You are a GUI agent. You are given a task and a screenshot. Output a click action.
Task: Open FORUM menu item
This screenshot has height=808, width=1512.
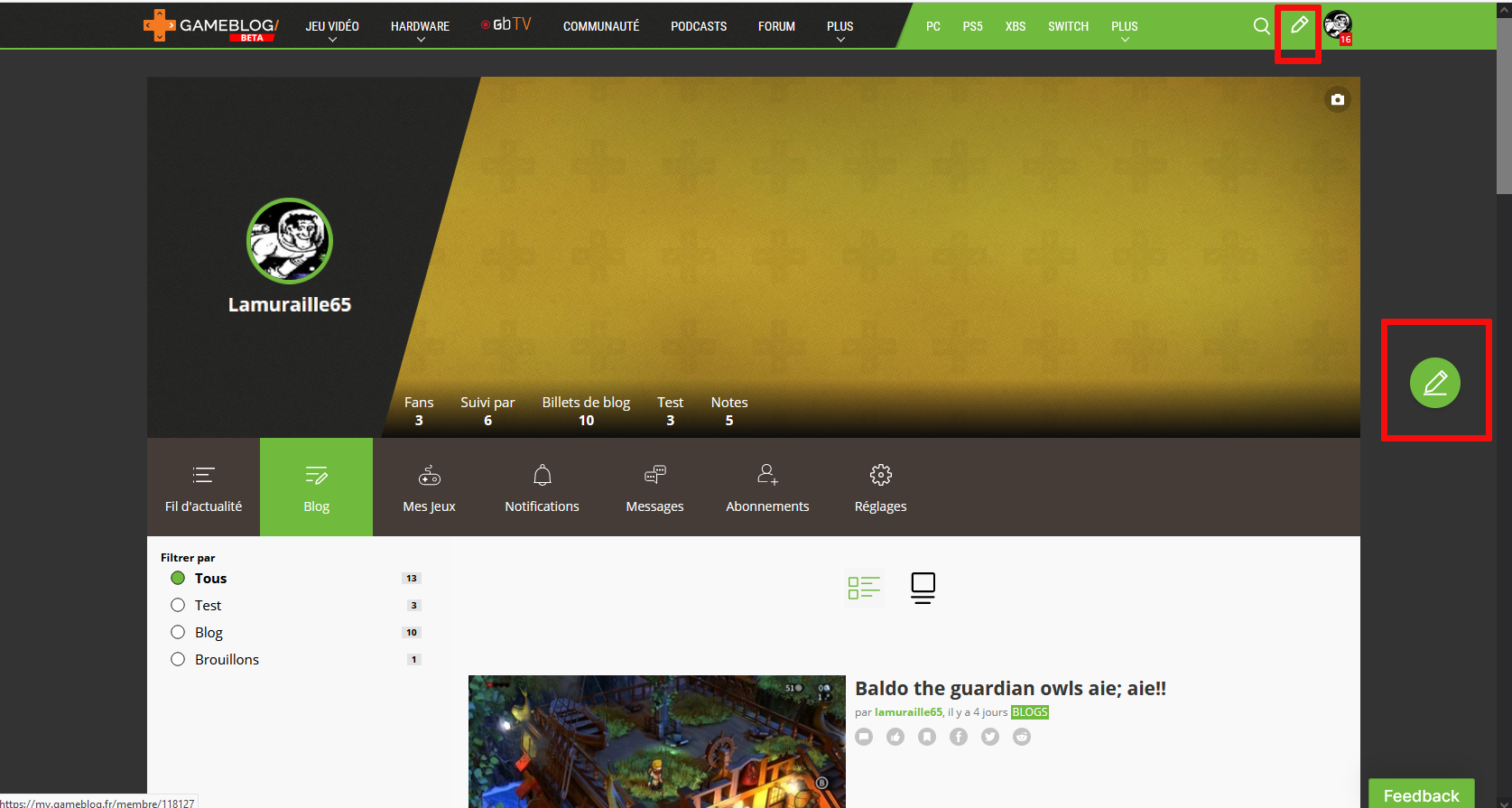pyautogui.click(x=776, y=26)
